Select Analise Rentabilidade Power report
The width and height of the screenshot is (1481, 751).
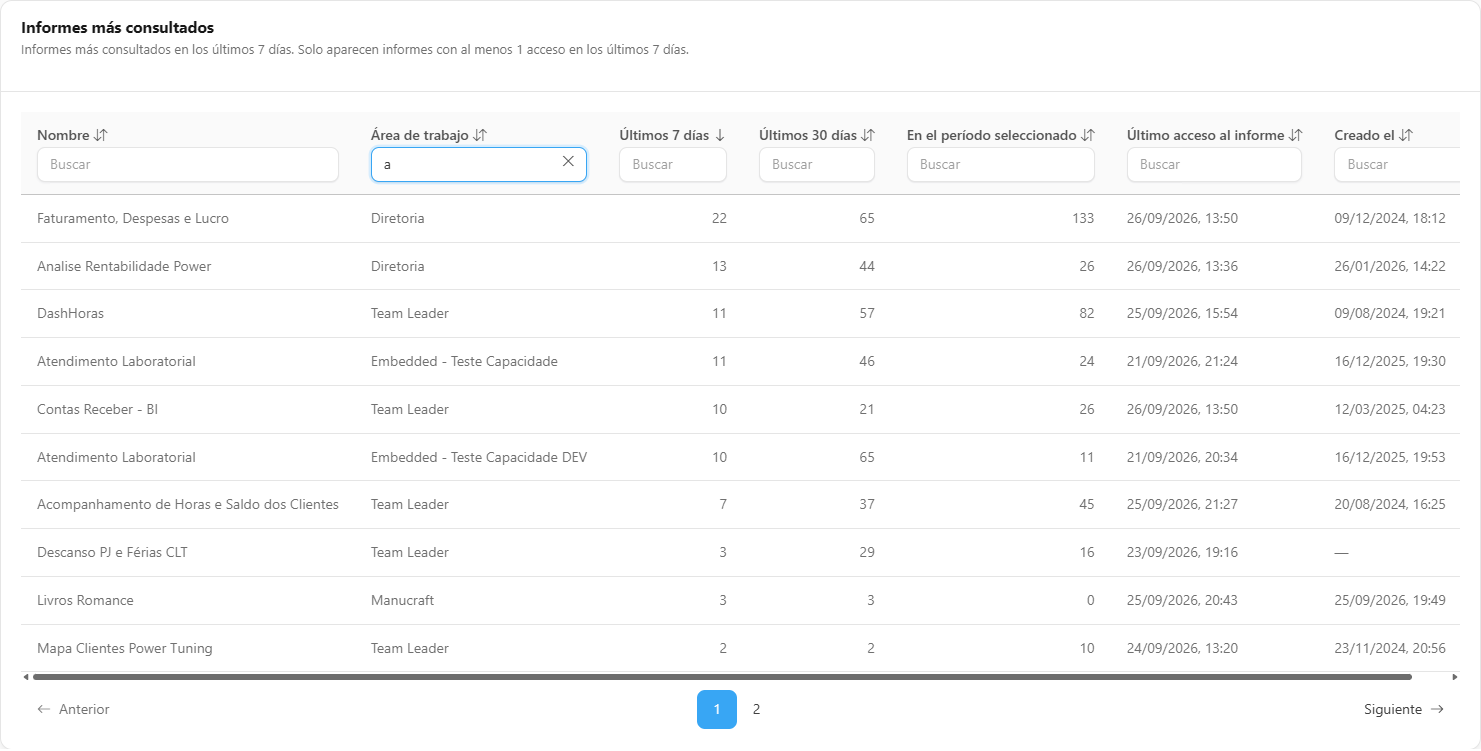click(124, 266)
